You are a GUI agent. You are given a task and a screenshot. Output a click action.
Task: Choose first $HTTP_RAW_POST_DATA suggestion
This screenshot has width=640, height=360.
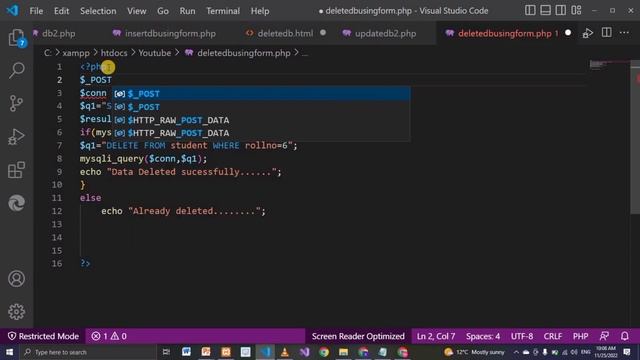click(x=261, y=120)
